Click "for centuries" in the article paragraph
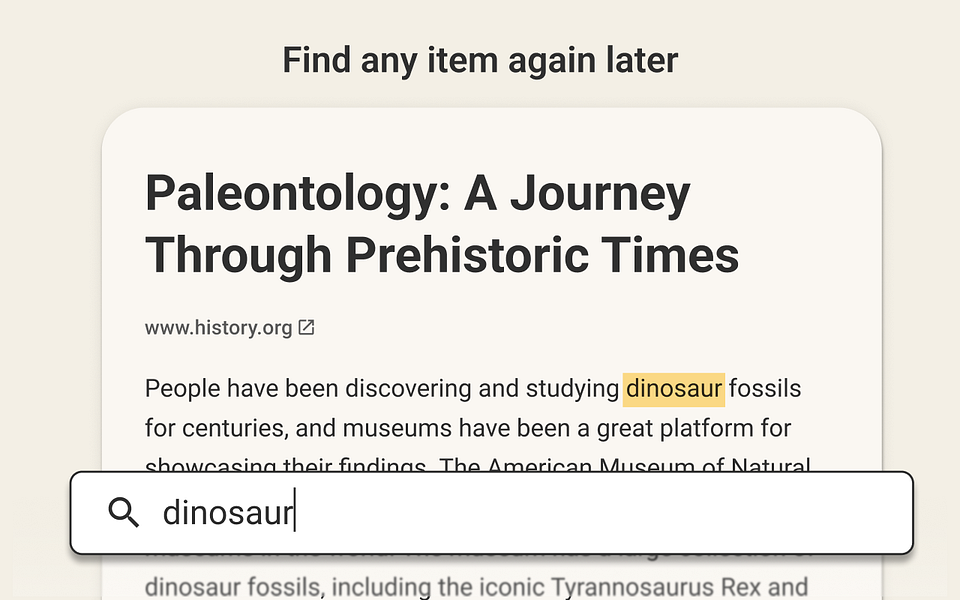 [216, 429]
